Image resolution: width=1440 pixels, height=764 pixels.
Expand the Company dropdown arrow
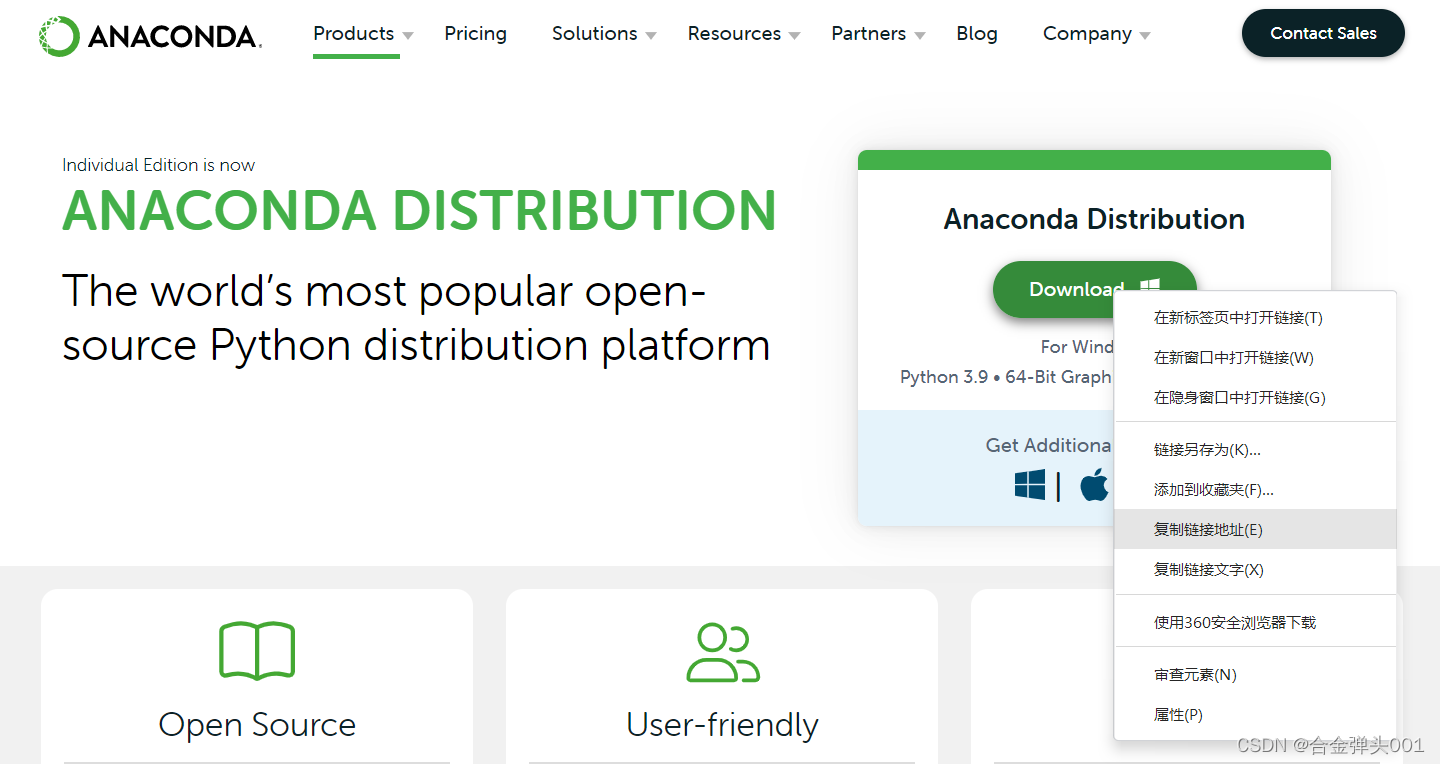[1145, 36]
